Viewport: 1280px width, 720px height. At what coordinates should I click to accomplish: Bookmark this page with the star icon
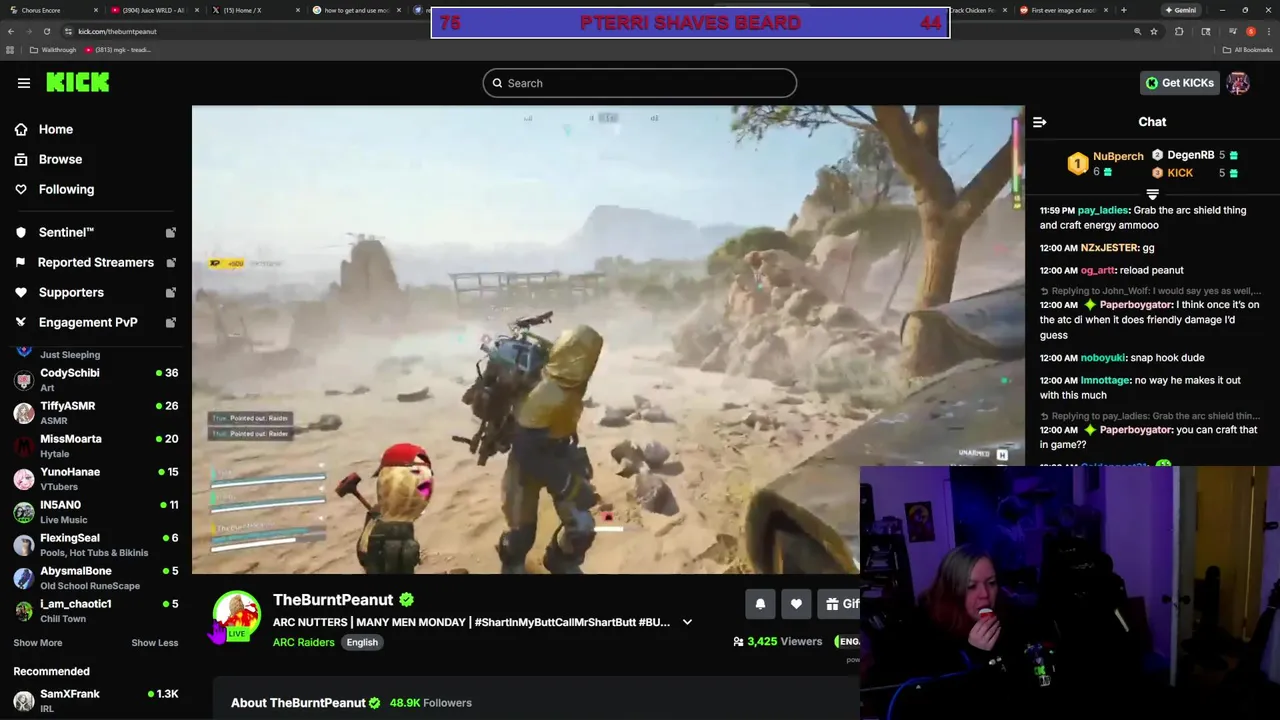tap(1154, 31)
